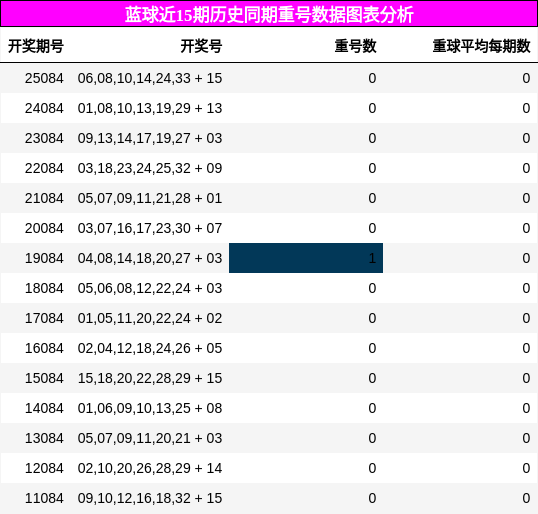This screenshot has width=538, height=514.
Task: Click draw numbers 05,07,09,11,20,21 + 03
Action: (x=150, y=438)
